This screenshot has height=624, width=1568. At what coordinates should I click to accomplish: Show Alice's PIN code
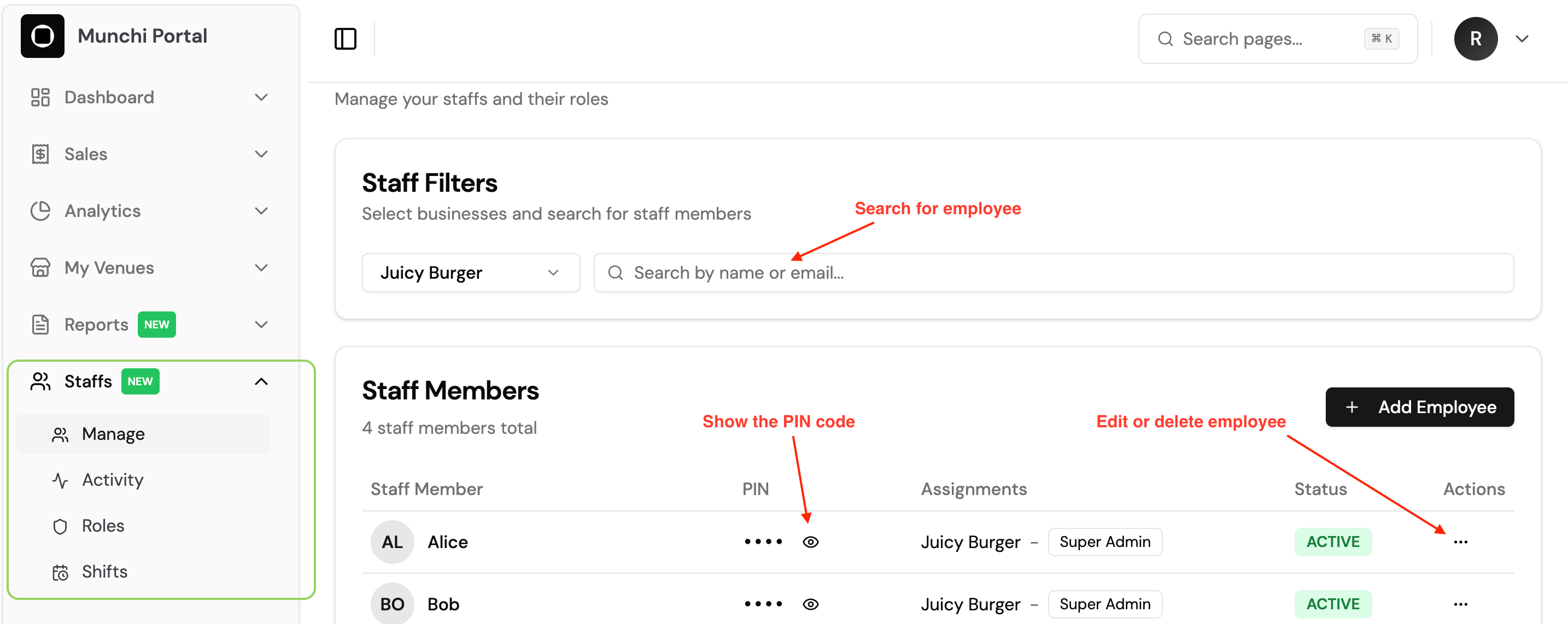pos(810,542)
